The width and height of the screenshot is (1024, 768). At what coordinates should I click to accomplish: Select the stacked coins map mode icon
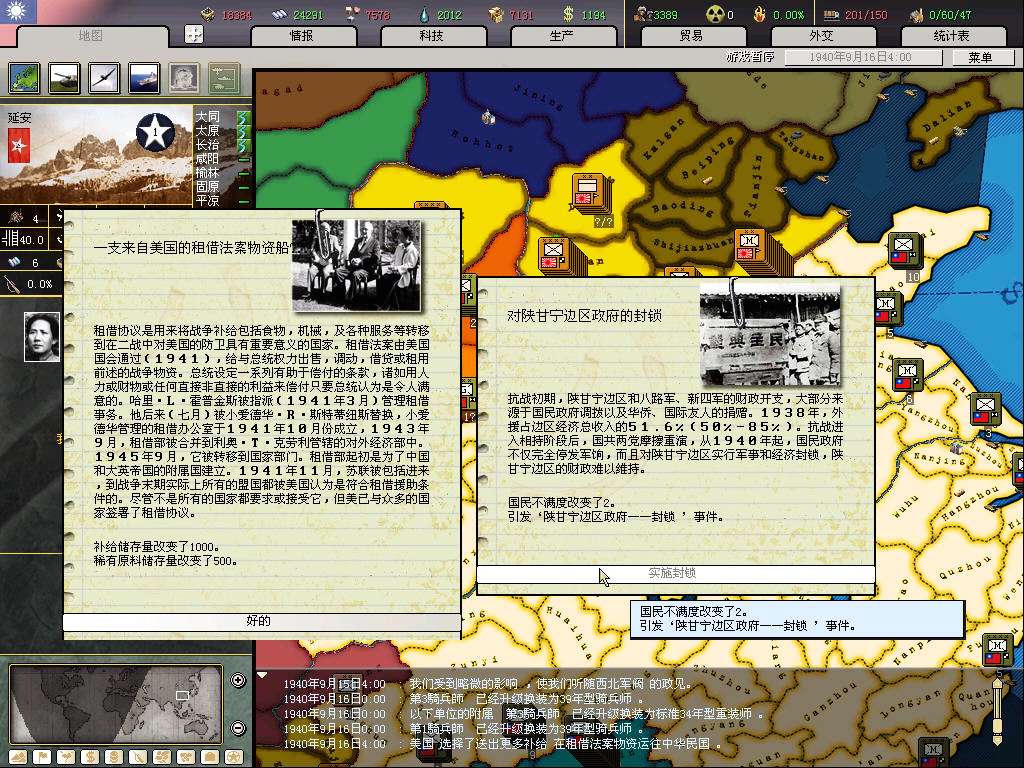coord(114,757)
